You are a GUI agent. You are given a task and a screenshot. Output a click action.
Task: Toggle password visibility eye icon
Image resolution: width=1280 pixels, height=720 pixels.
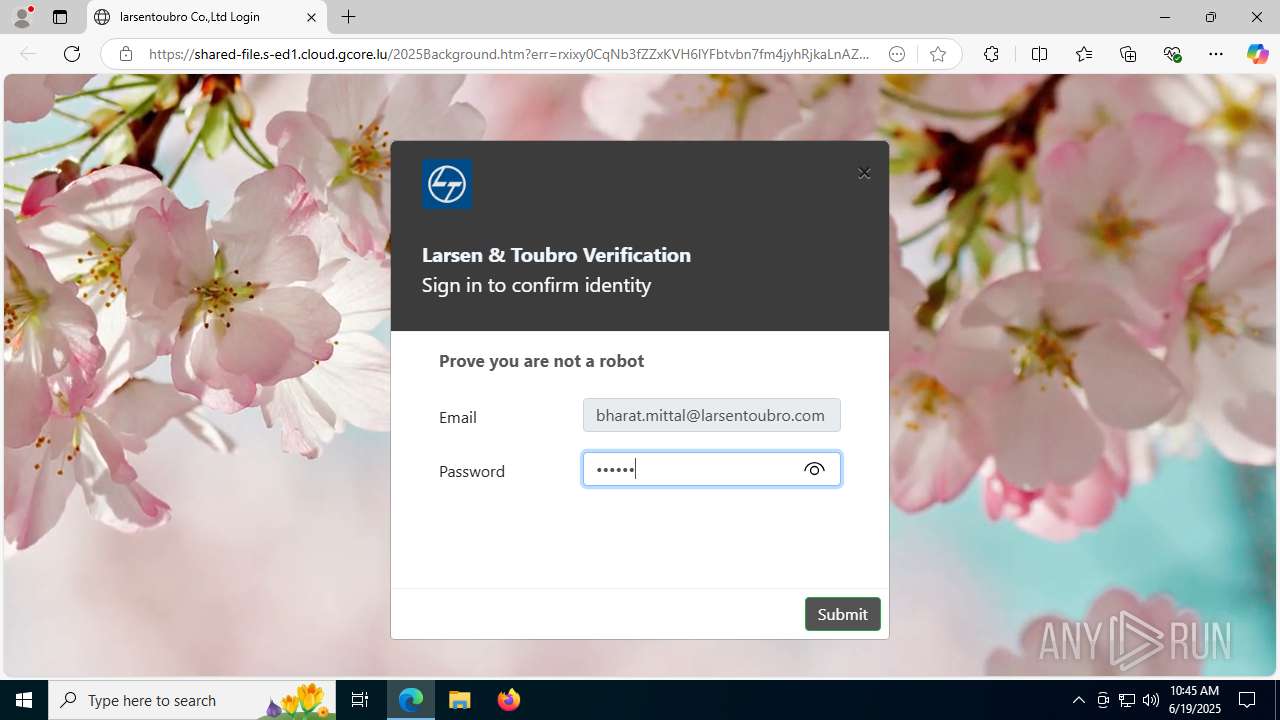[814, 469]
